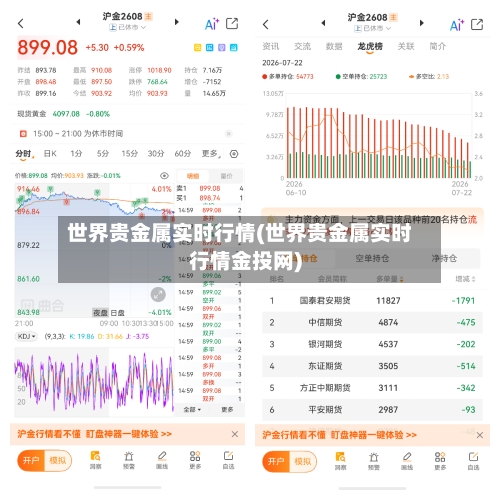Go to previous contract in left screen
Viewport: 500px width, 500px height.
tap(78, 22)
